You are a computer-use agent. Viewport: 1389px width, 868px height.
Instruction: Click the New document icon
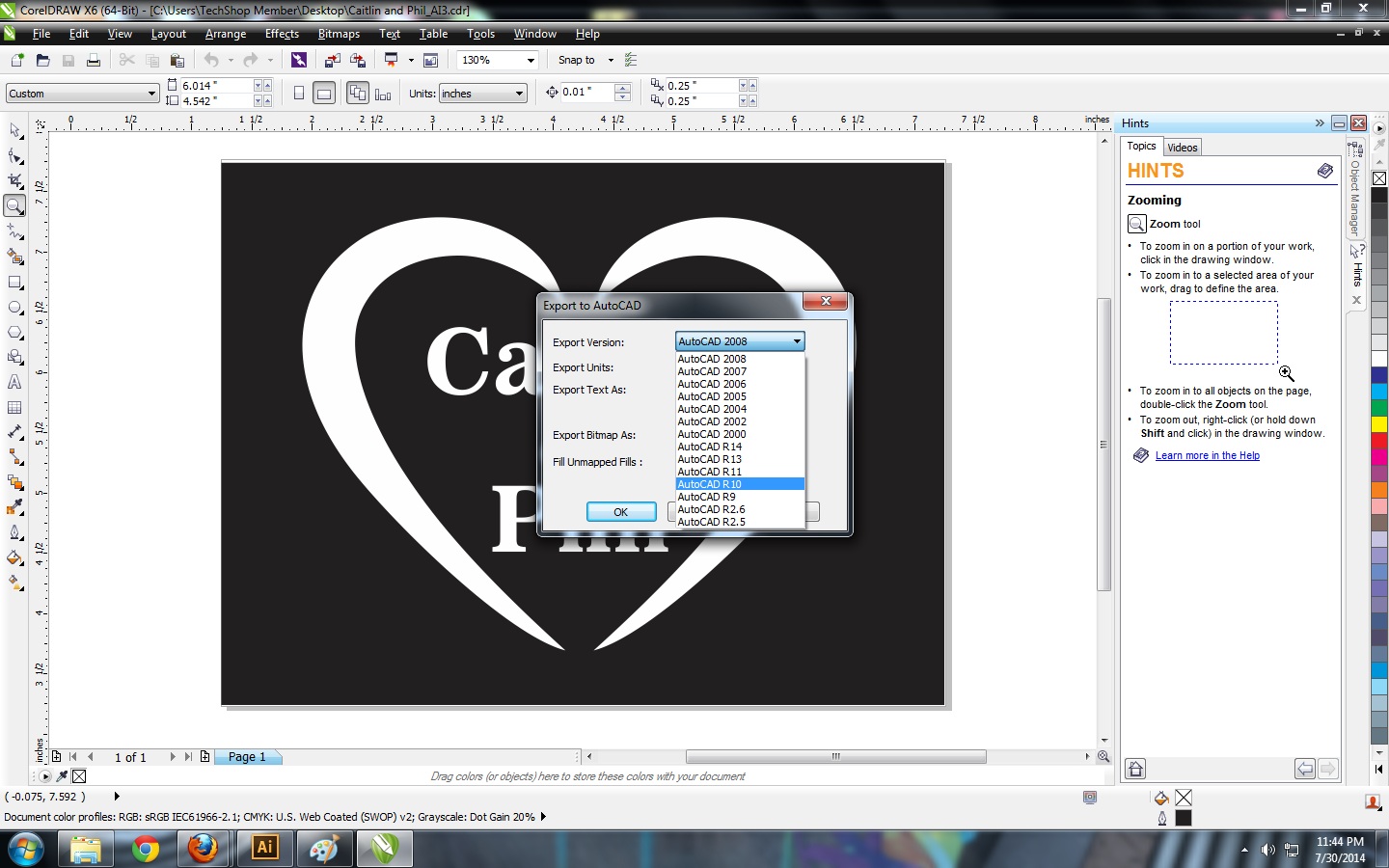click(x=17, y=60)
